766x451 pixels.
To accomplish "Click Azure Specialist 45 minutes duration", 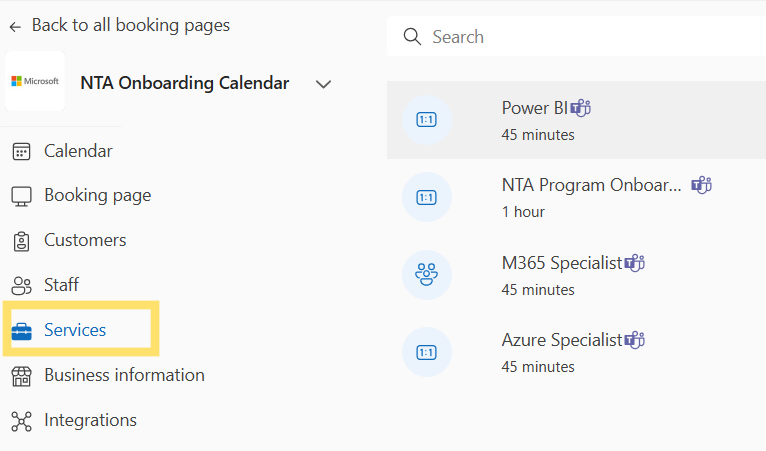I will point(538,367).
